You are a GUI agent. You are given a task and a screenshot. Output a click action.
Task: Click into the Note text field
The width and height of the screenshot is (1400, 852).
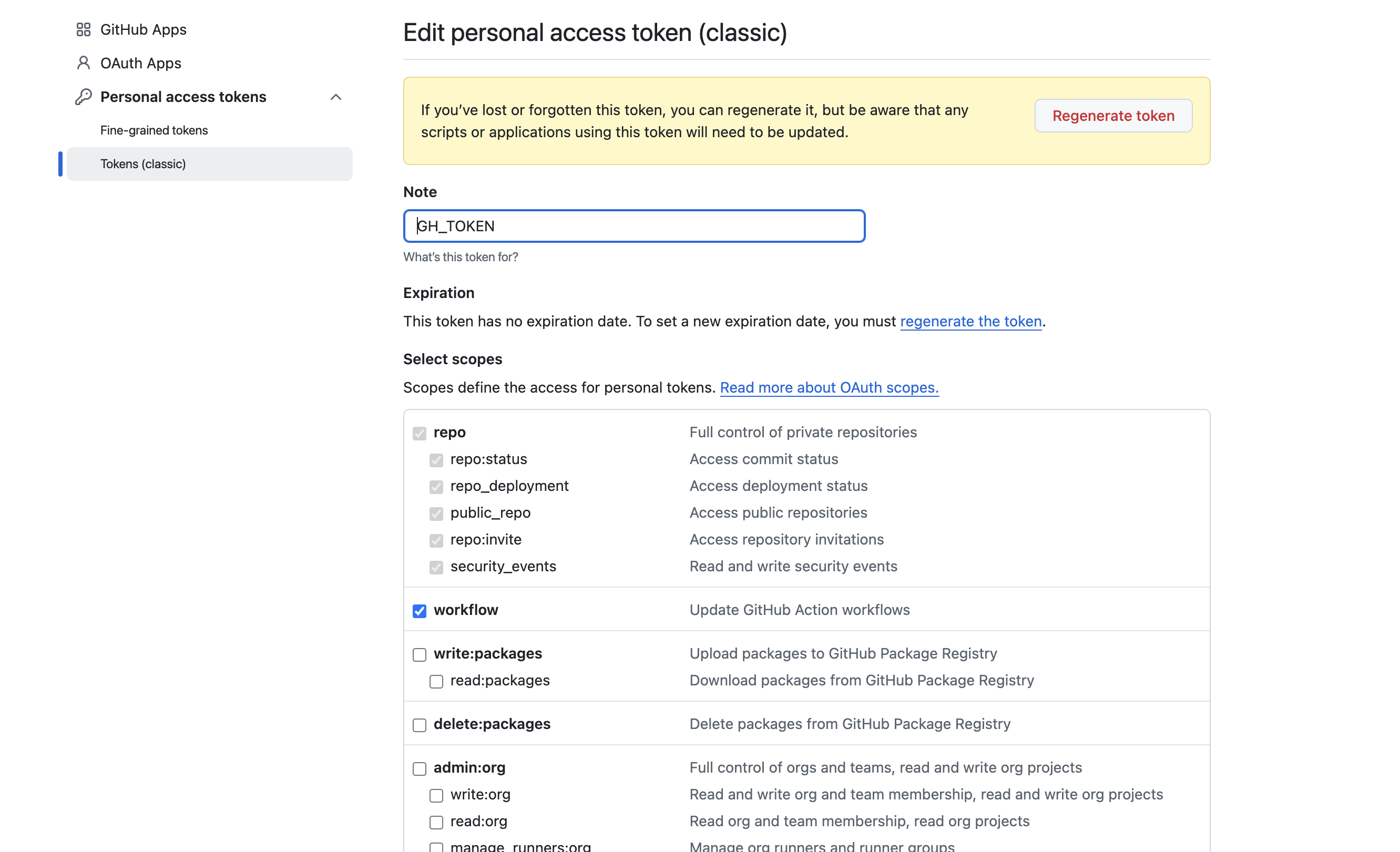[x=634, y=226]
